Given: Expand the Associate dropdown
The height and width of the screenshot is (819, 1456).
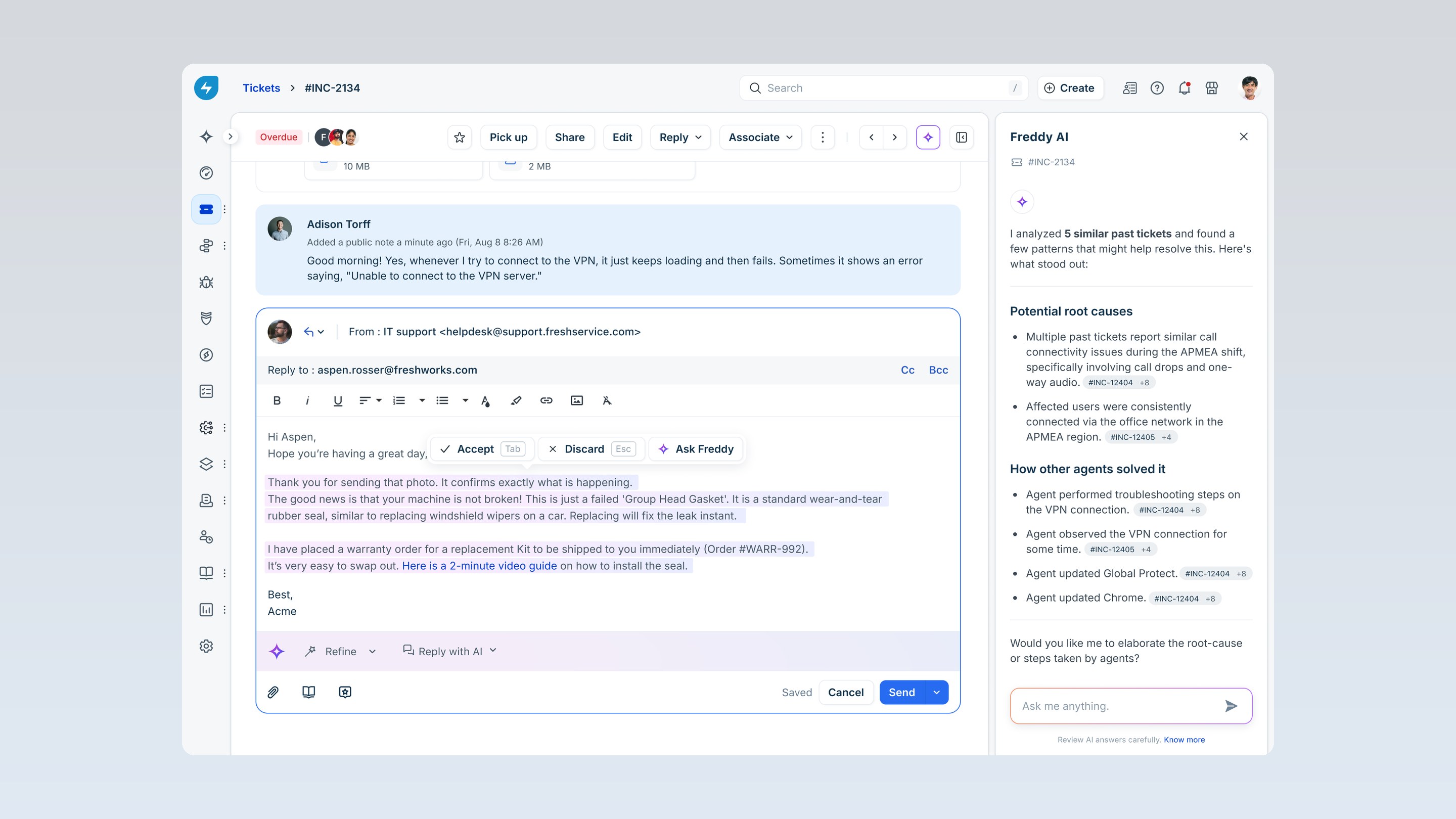Looking at the screenshot, I should coord(760,138).
